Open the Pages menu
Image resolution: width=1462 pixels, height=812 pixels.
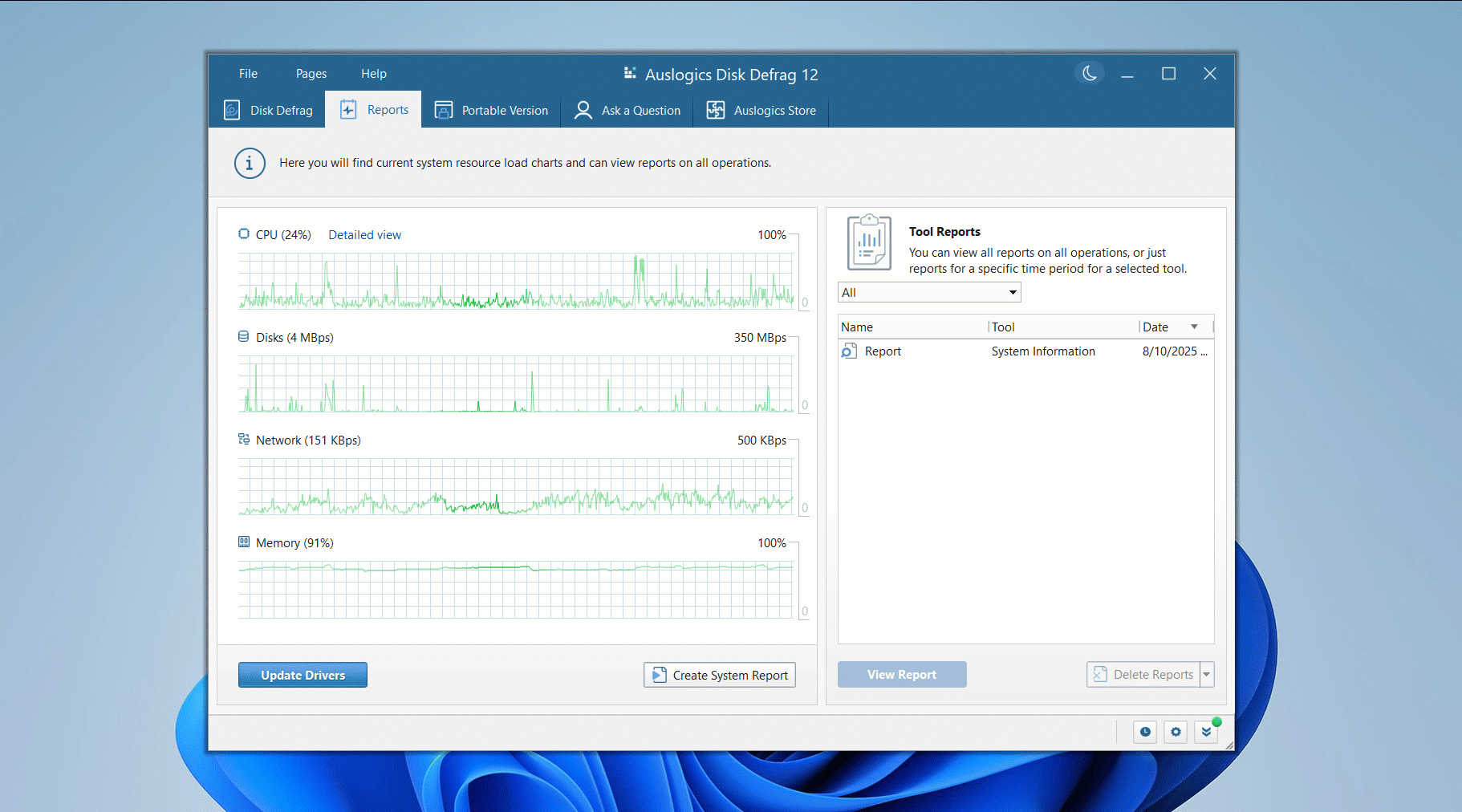click(x=311, y=73)
